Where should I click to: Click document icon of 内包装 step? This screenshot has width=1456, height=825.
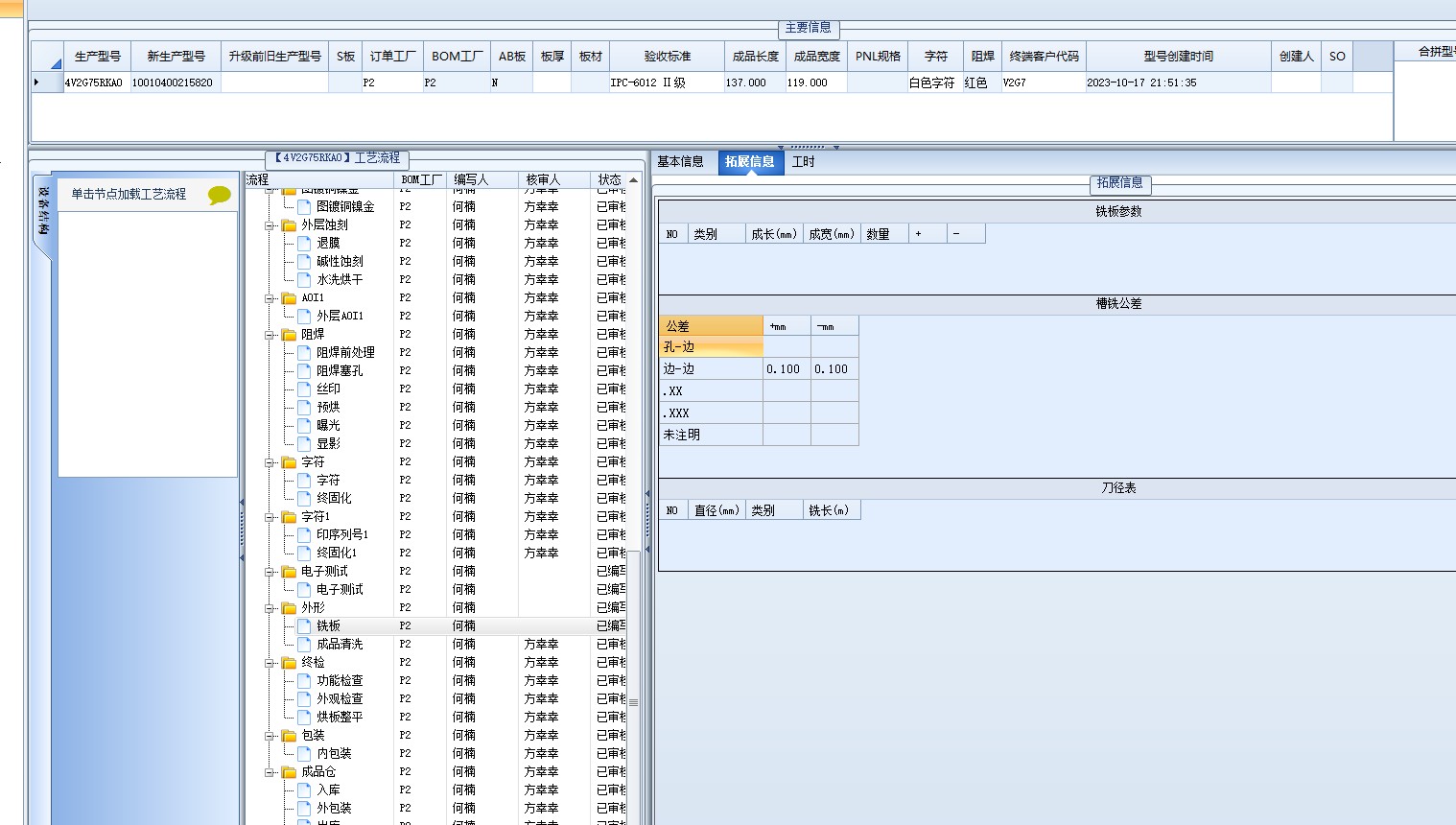tap(304, 753)
